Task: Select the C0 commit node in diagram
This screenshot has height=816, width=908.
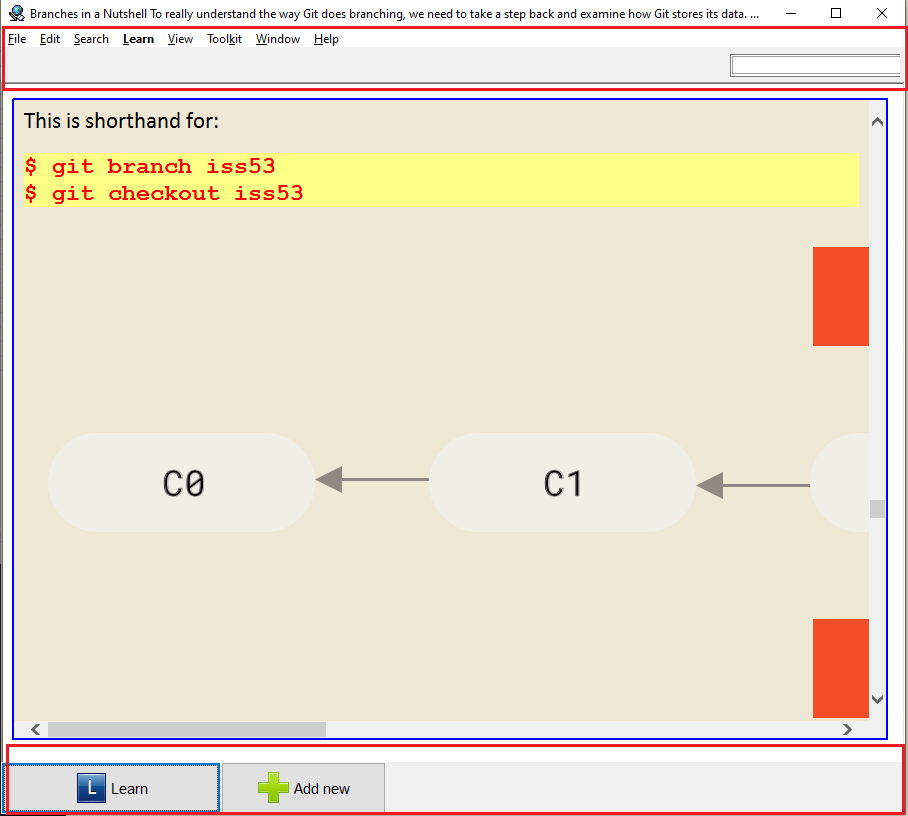Action: pyautogui.click(x=182, y=483)
